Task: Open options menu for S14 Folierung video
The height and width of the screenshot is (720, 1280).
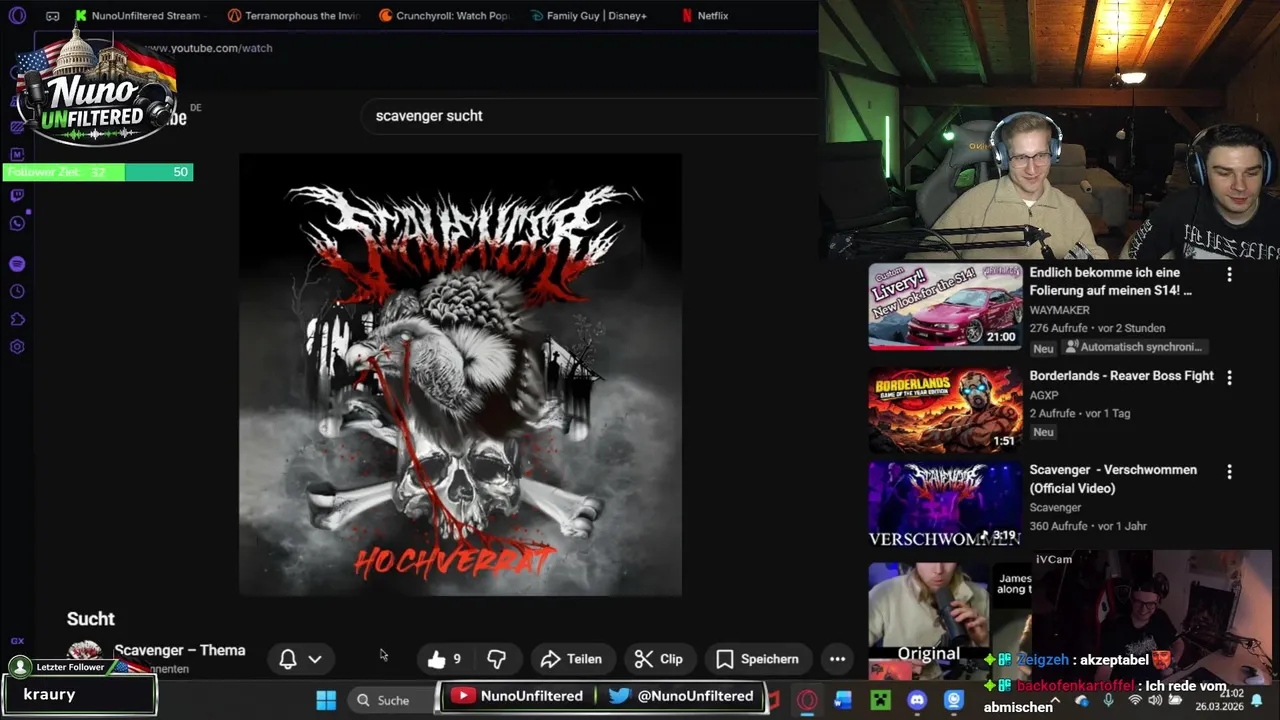Action: click(1229, 274)
